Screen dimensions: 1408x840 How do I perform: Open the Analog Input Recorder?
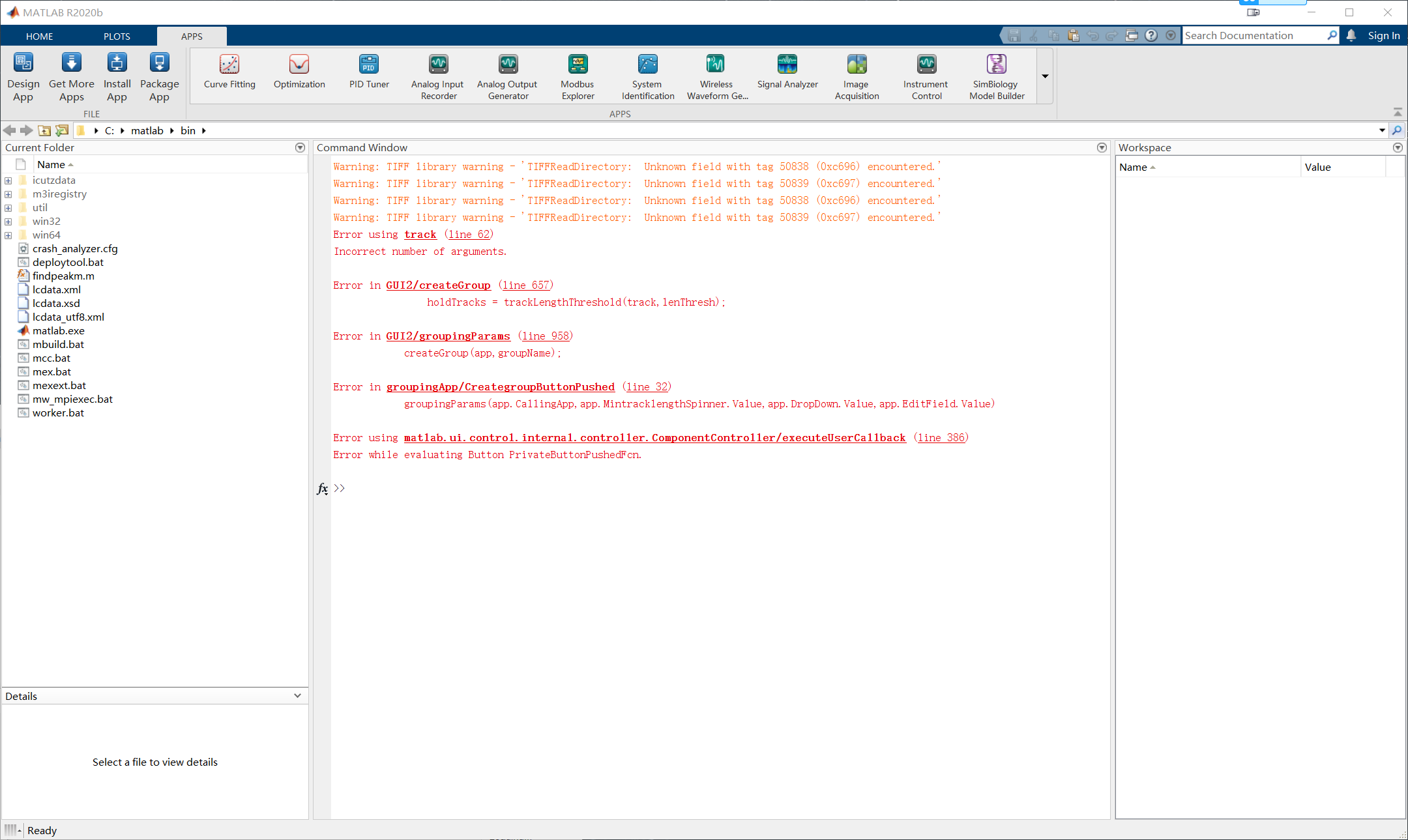pos(437,75)
